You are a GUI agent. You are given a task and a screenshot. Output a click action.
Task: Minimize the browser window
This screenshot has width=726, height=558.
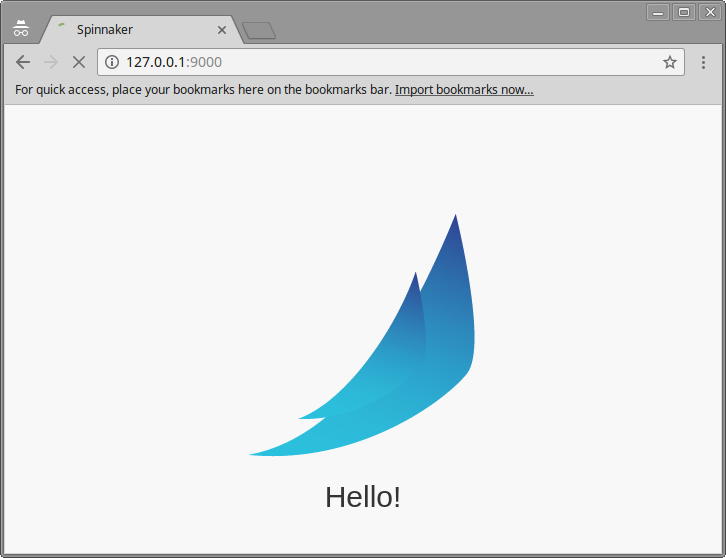(658, 12)
